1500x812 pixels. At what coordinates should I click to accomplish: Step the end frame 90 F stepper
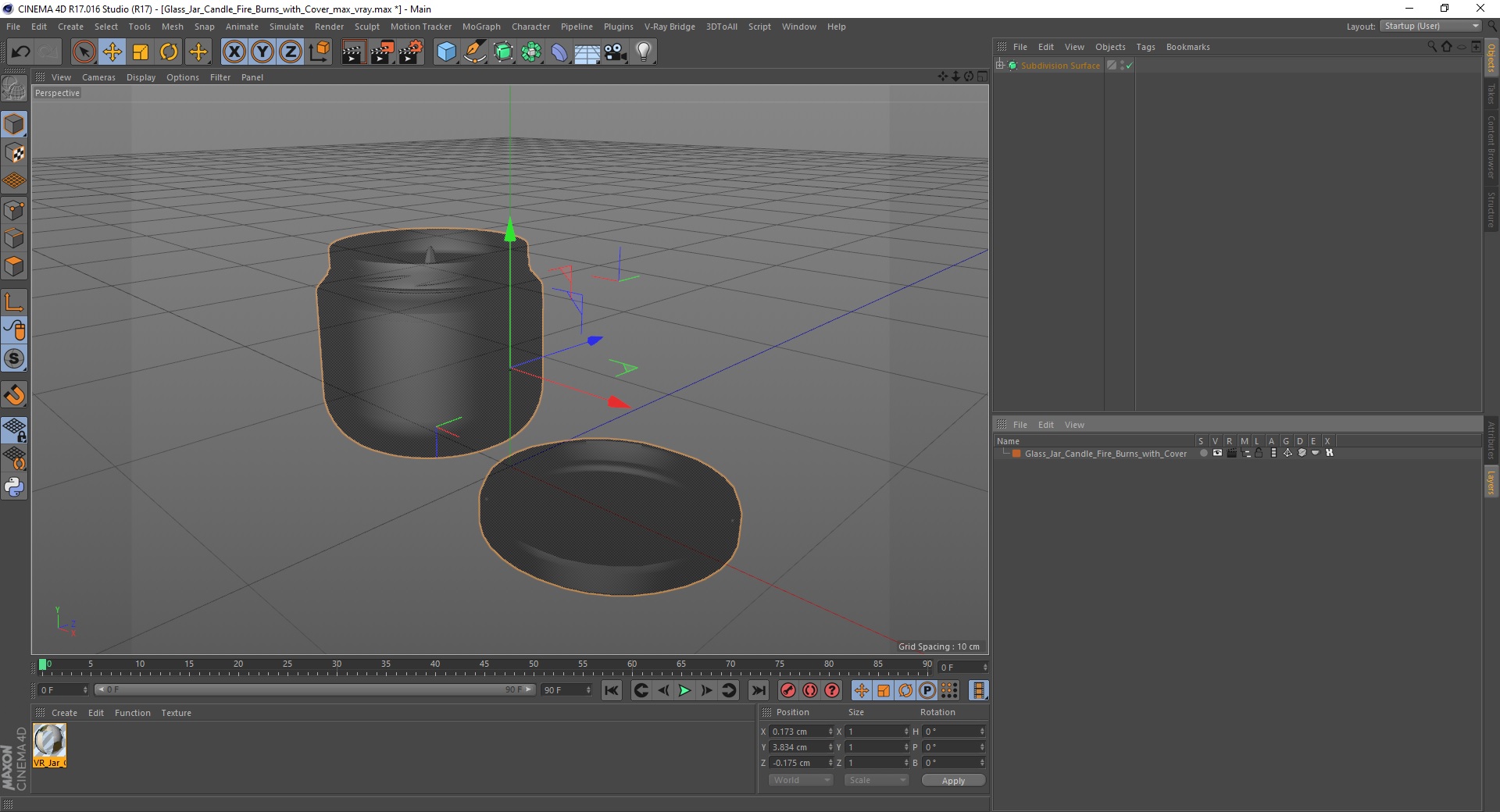click(588, 690)
